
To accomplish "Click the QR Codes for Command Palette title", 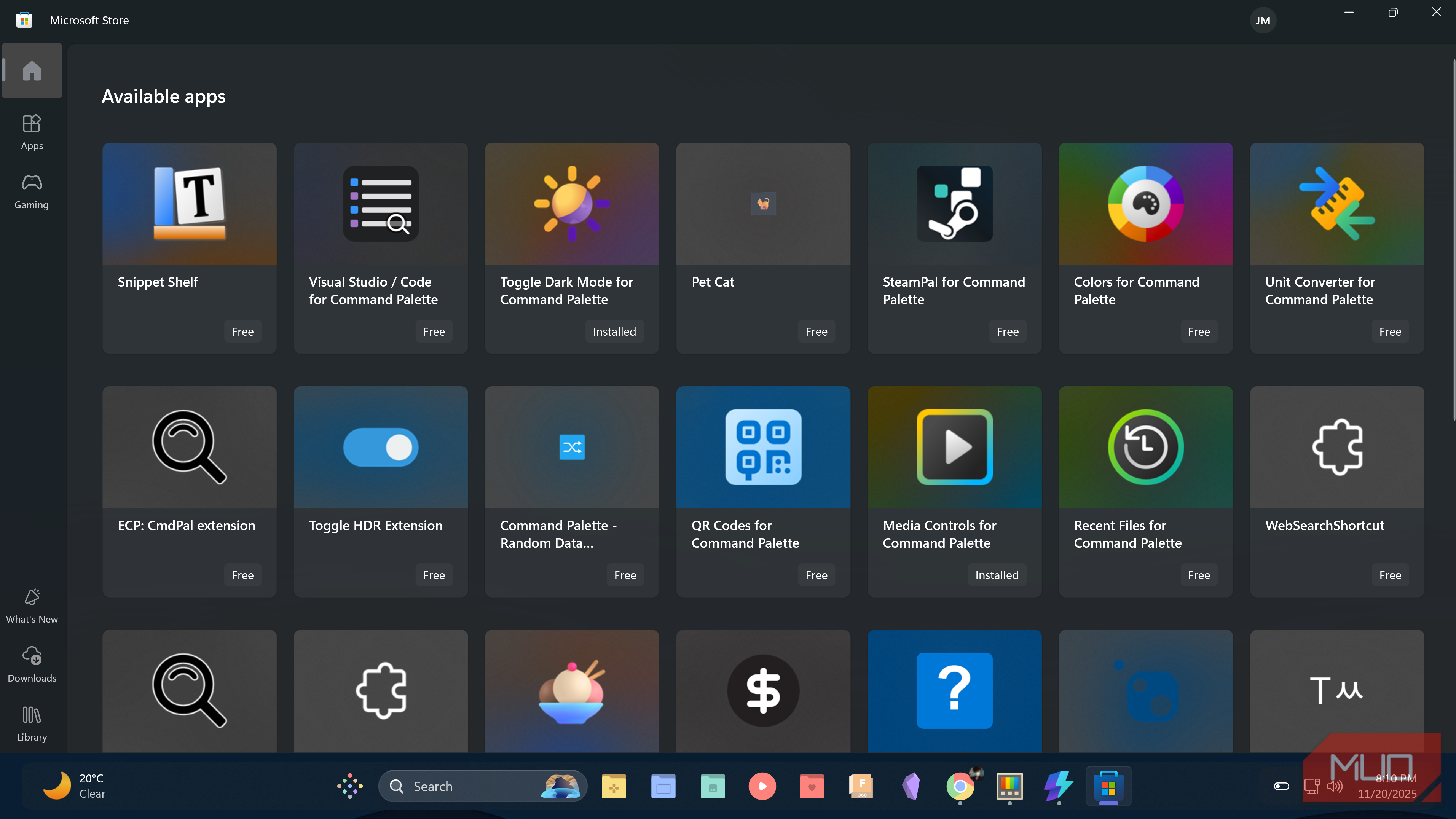I will pos(745,534).
